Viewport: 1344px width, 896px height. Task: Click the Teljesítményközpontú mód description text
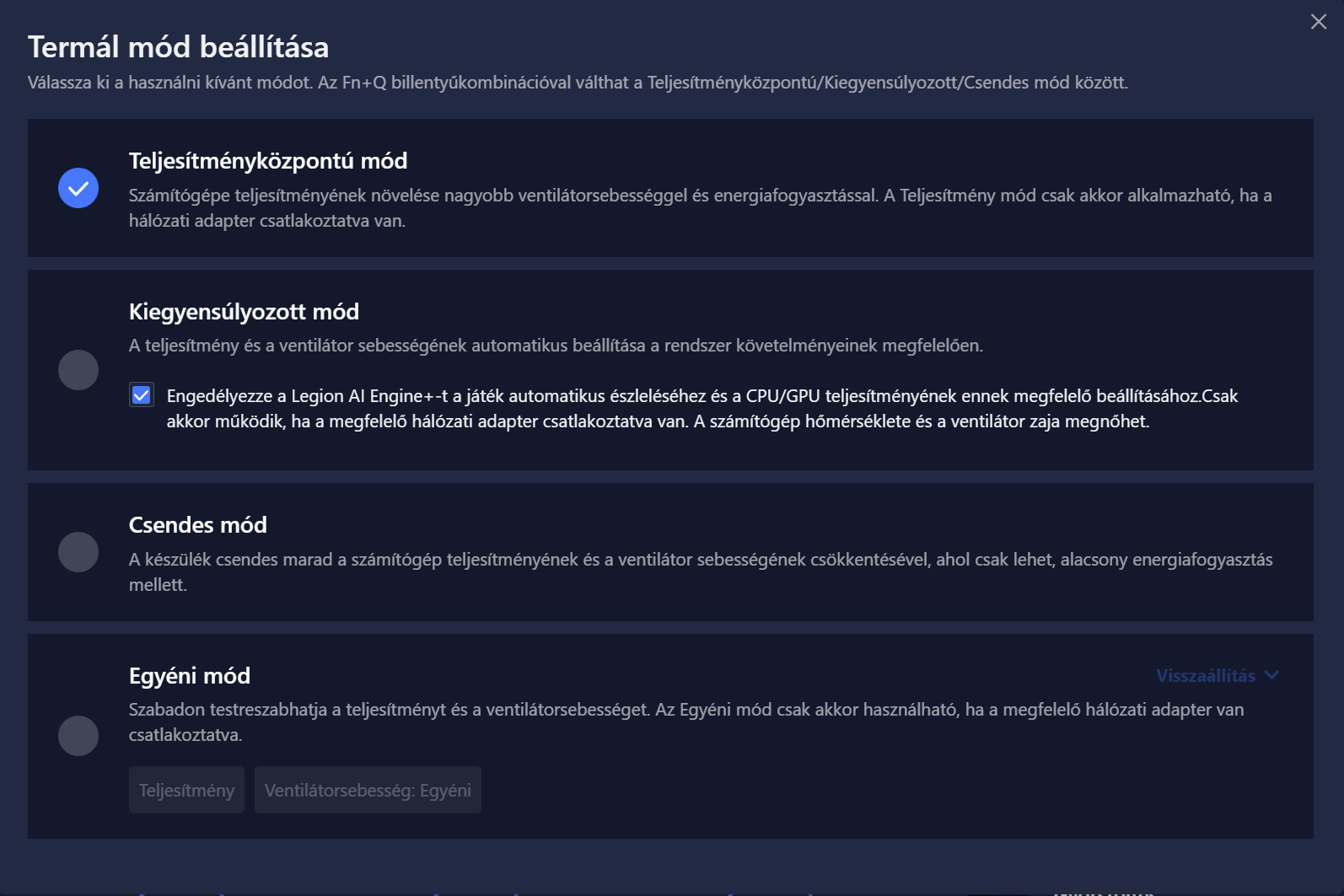tap(700, 207)
